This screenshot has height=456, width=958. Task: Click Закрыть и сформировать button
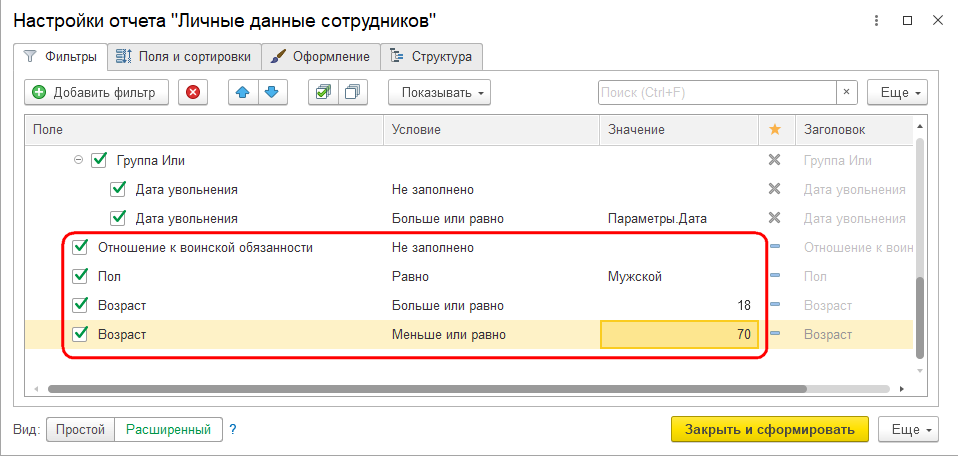coord(770,430)
